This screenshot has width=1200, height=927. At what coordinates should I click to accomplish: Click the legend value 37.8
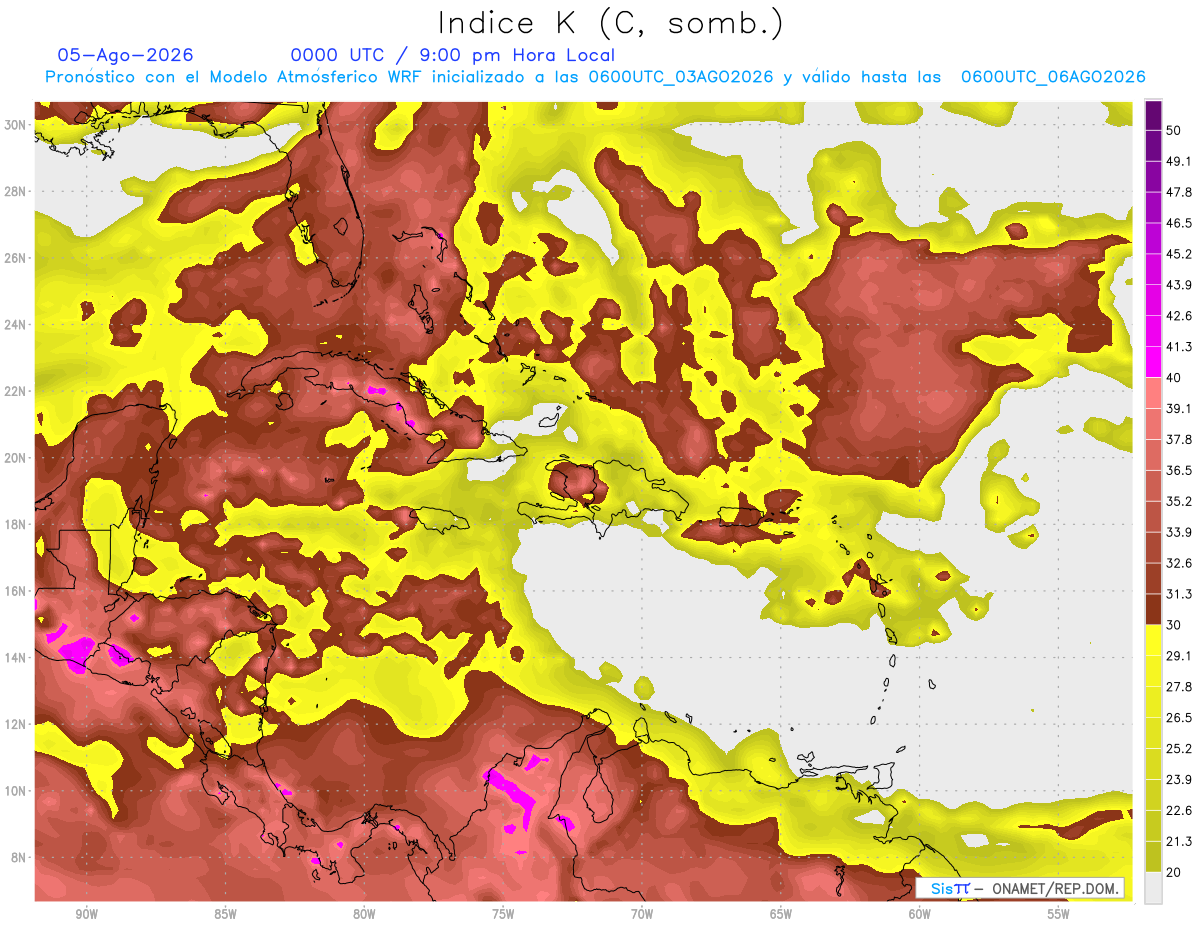1178,439
